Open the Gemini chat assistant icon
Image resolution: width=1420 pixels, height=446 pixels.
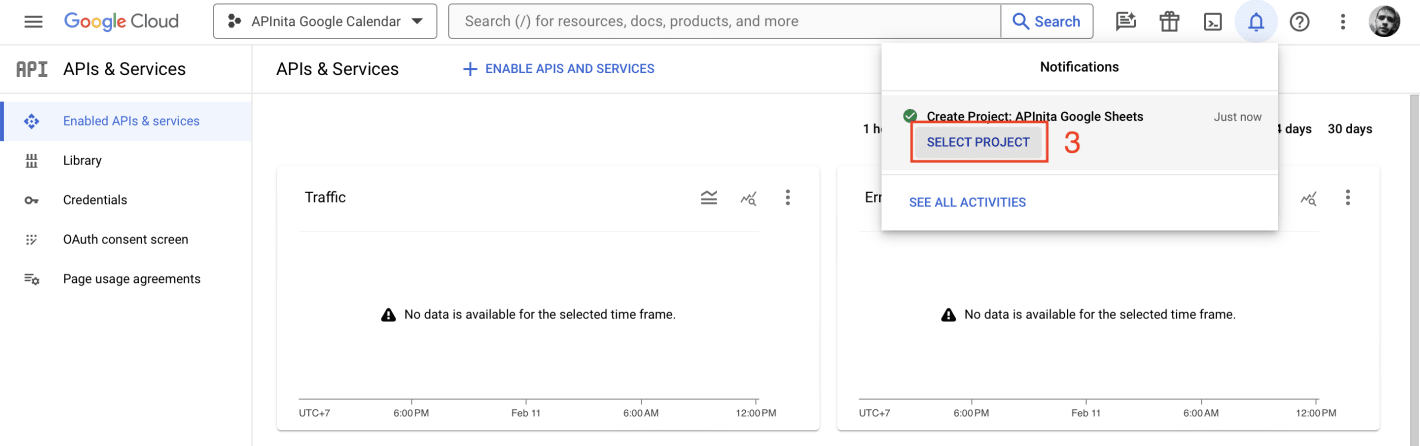point(1126,21)
